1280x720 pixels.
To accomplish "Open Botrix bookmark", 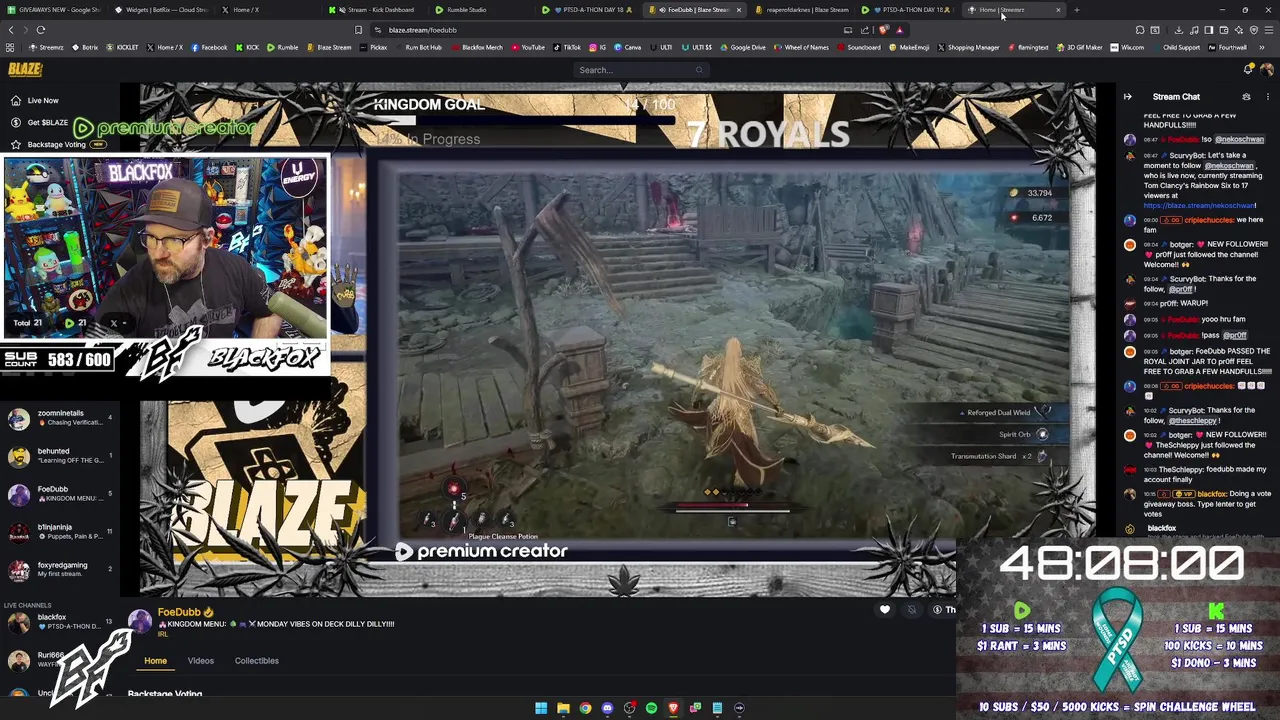I will pyautogui.click(x=84, y=47).
